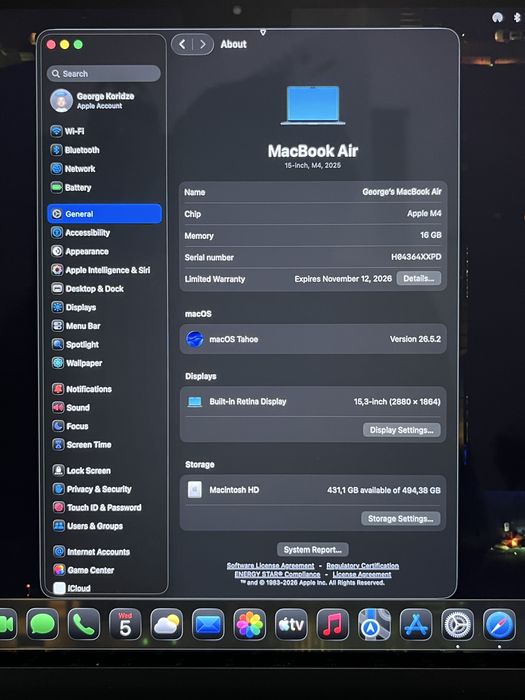
Task: Open Lock Screen settings
Action: (x=82, y=471)
